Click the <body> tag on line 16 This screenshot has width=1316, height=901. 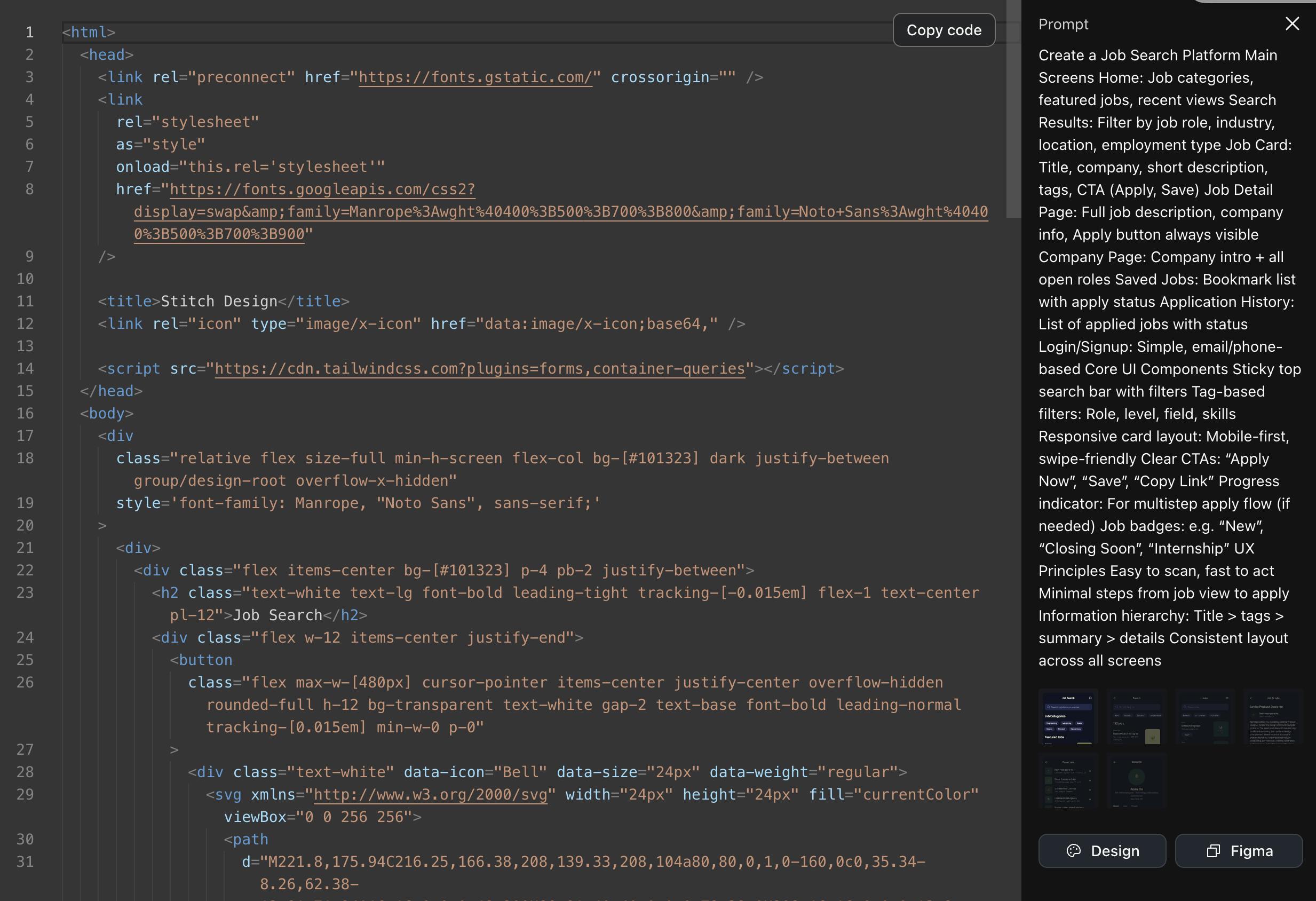tap(106, 414)
